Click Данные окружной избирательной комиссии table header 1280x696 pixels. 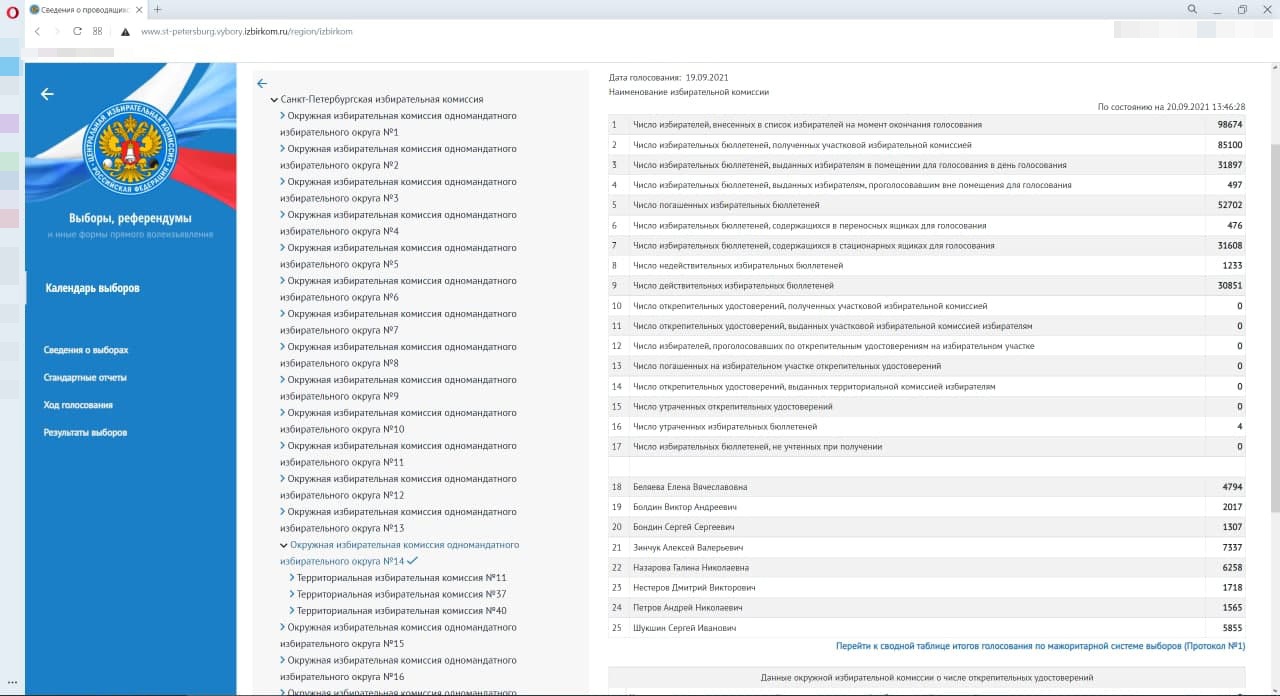click(x=927, y=678)
